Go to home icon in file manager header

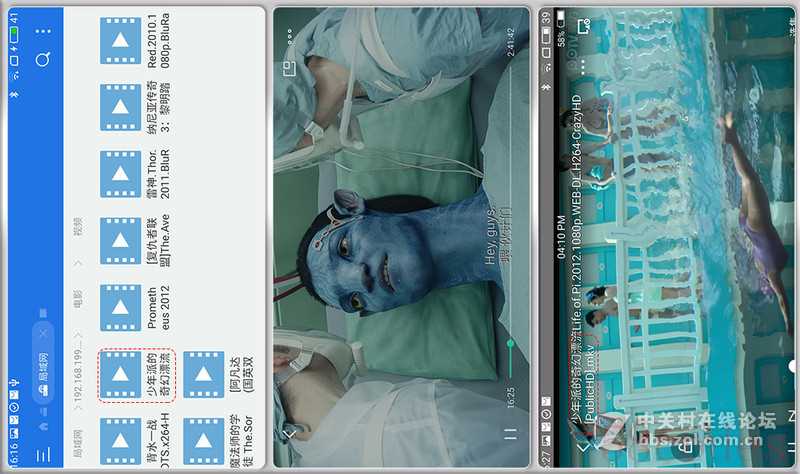pyautogui.click(x=43, y=425)
